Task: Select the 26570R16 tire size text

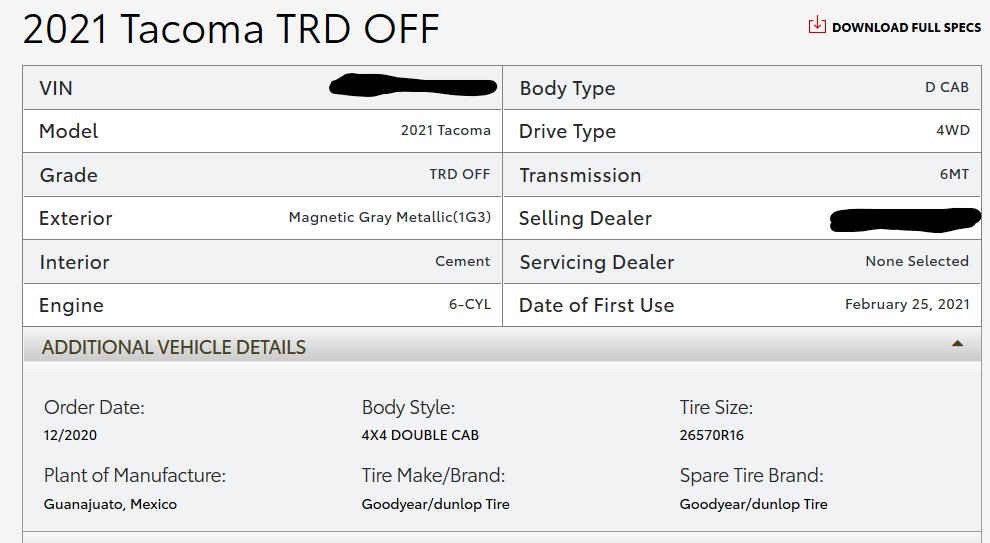Action: pyautogui.click(x=712, y=435)
